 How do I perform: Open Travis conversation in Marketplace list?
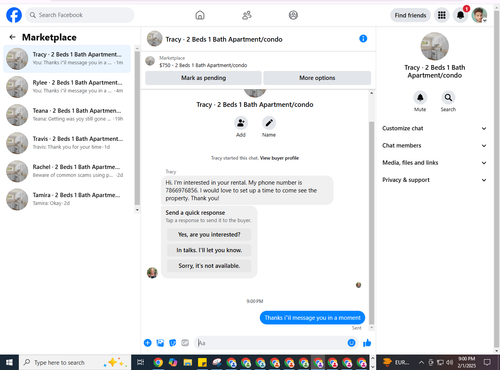(67, 143)
